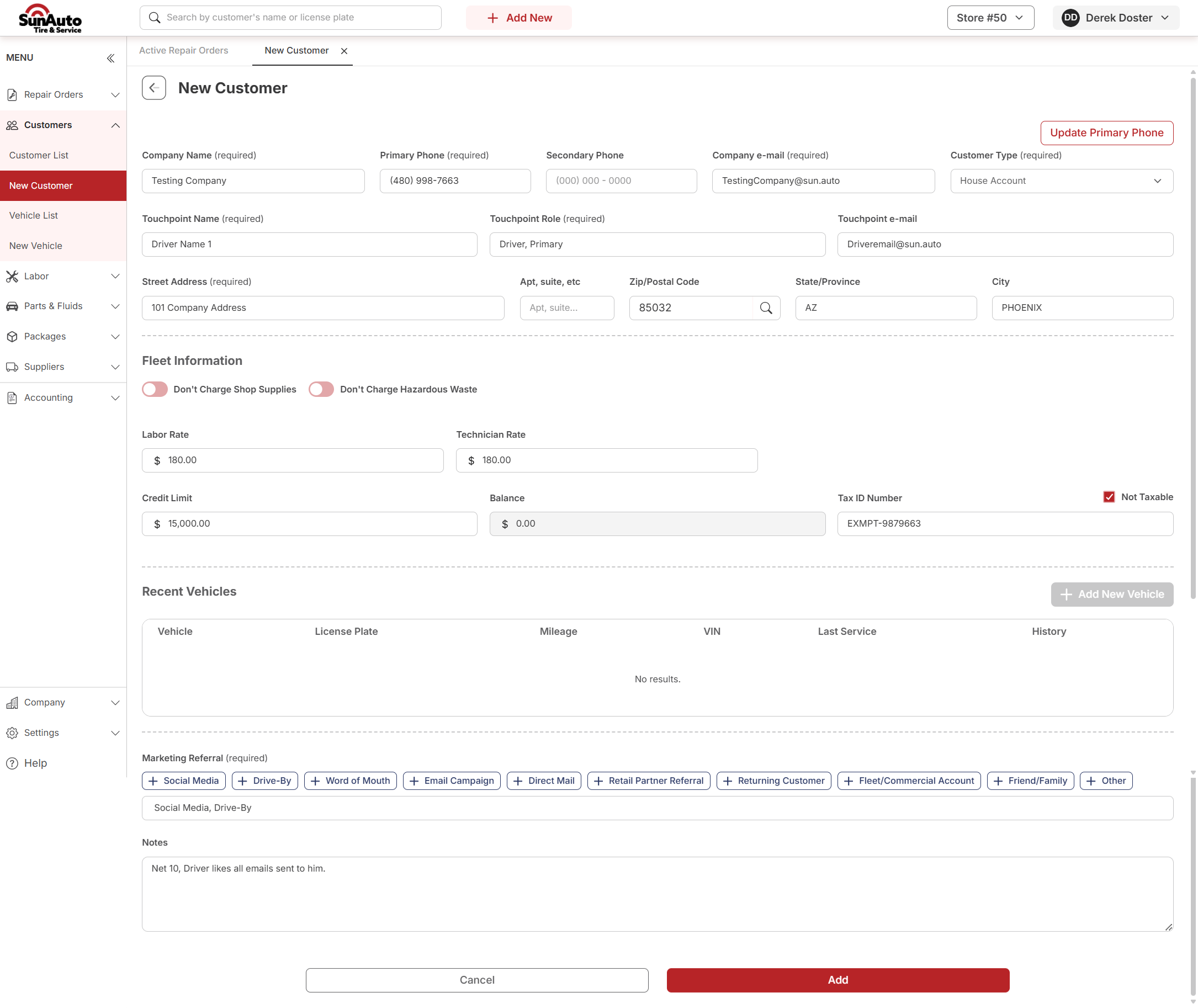Viewport: 1198px width, 1008px height.
Task: Uncheck the Not Taxable checkbox
Action: tap(1109, 497)
